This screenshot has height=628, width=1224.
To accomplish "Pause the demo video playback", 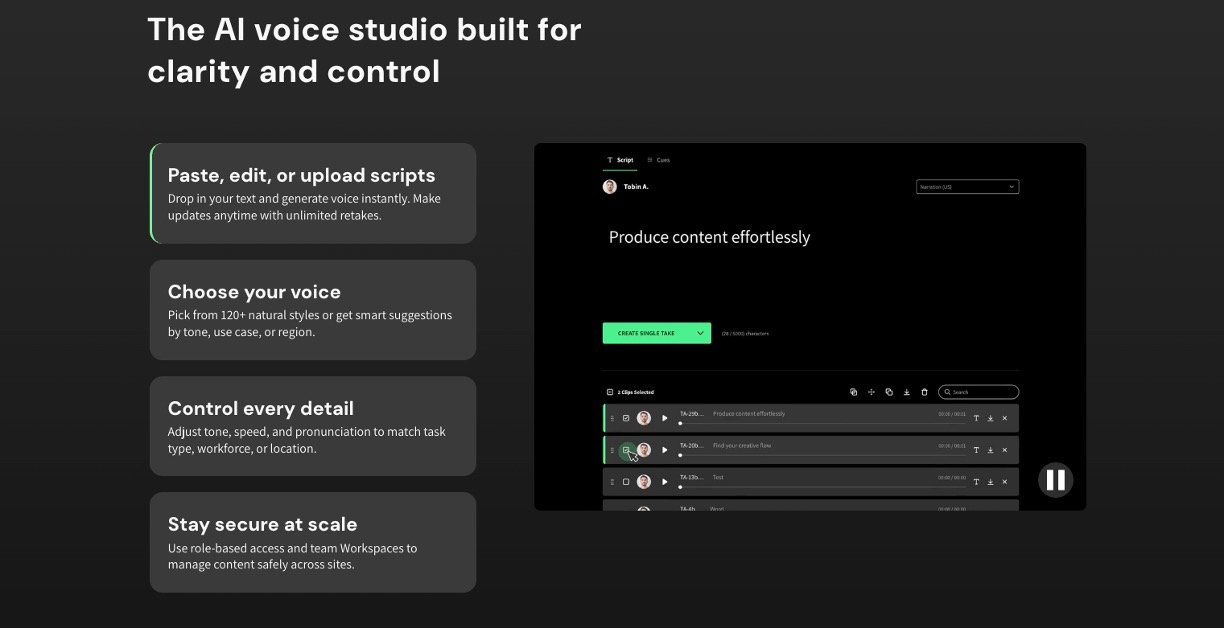I will pyautogui.click(x=1055, y=480).
